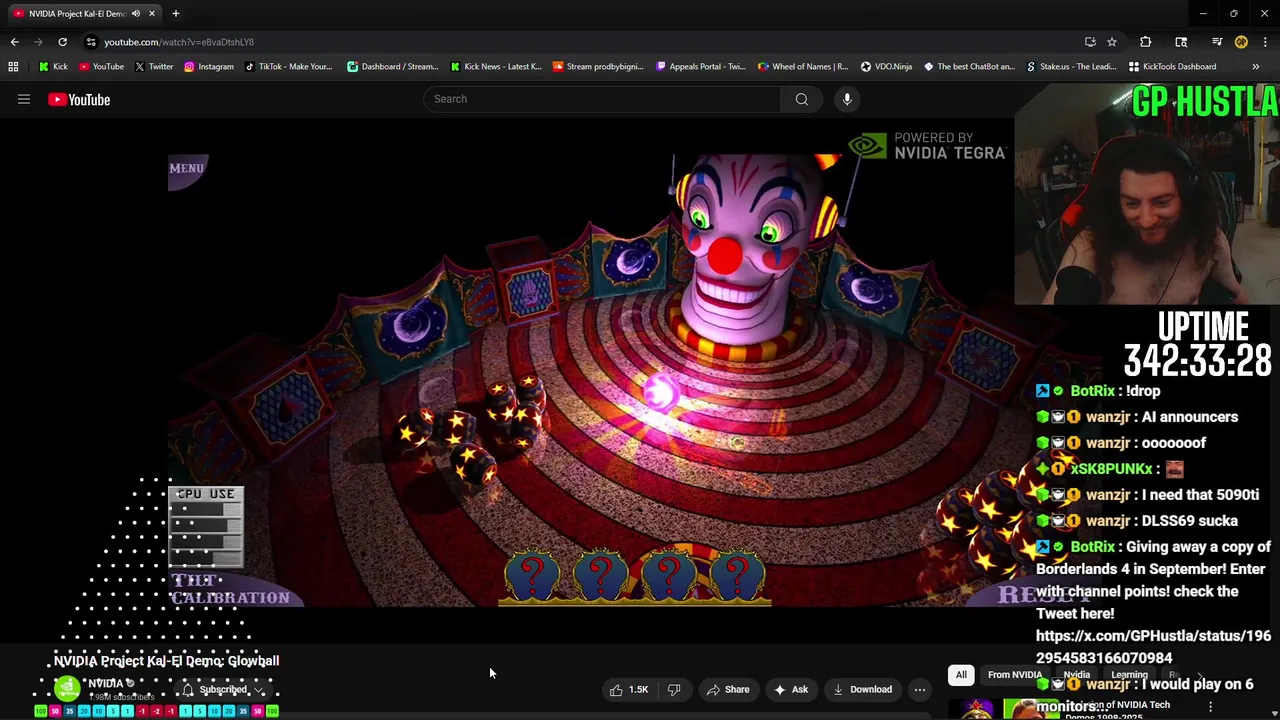Open the browser extensions puzzle icon
This screenshot has height=720, width=1280.
[1145, 42]
